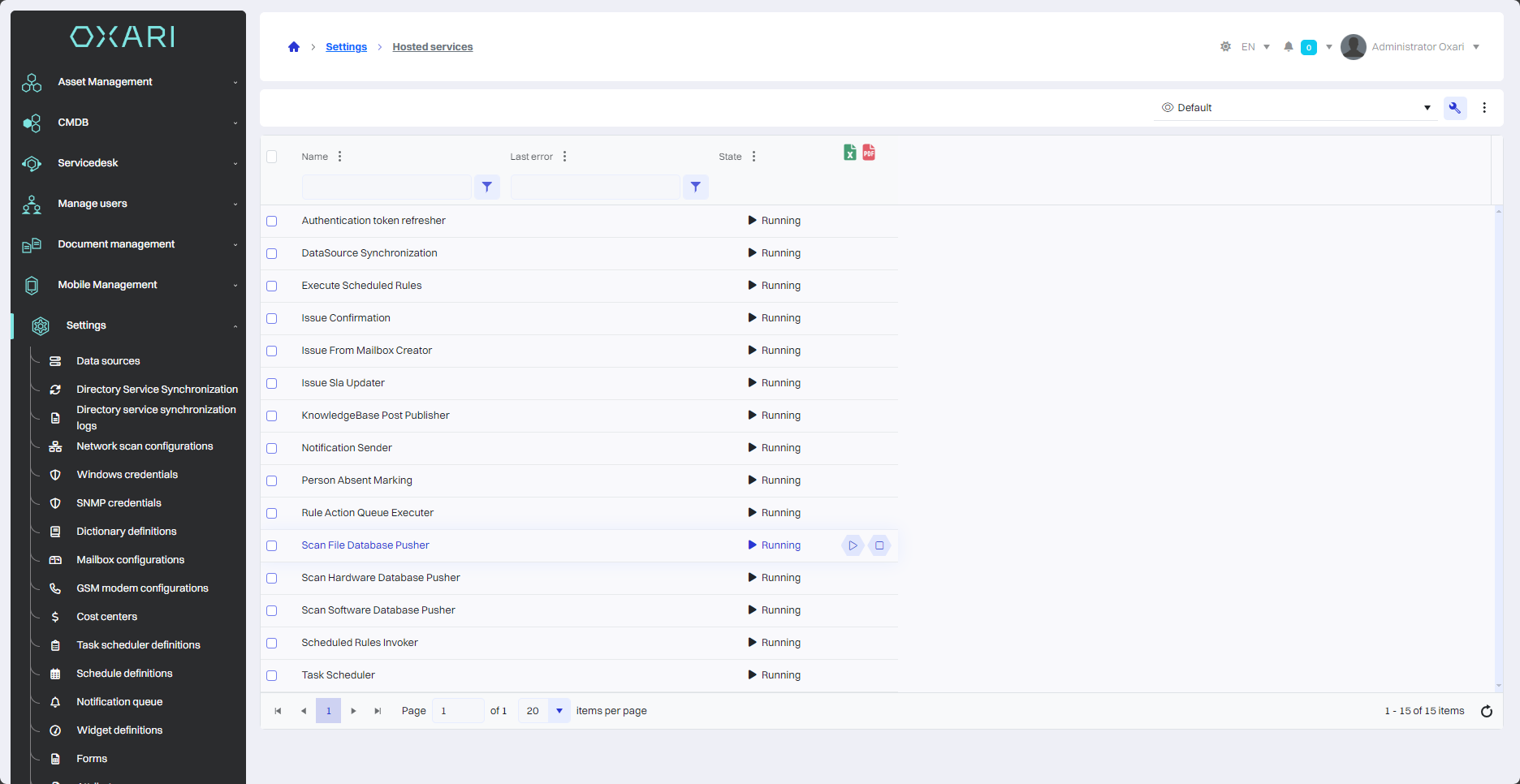Open Mailbox configurations in sidebar
Viewport: 1520px width, 784px height.
click(x=130, y=560)
